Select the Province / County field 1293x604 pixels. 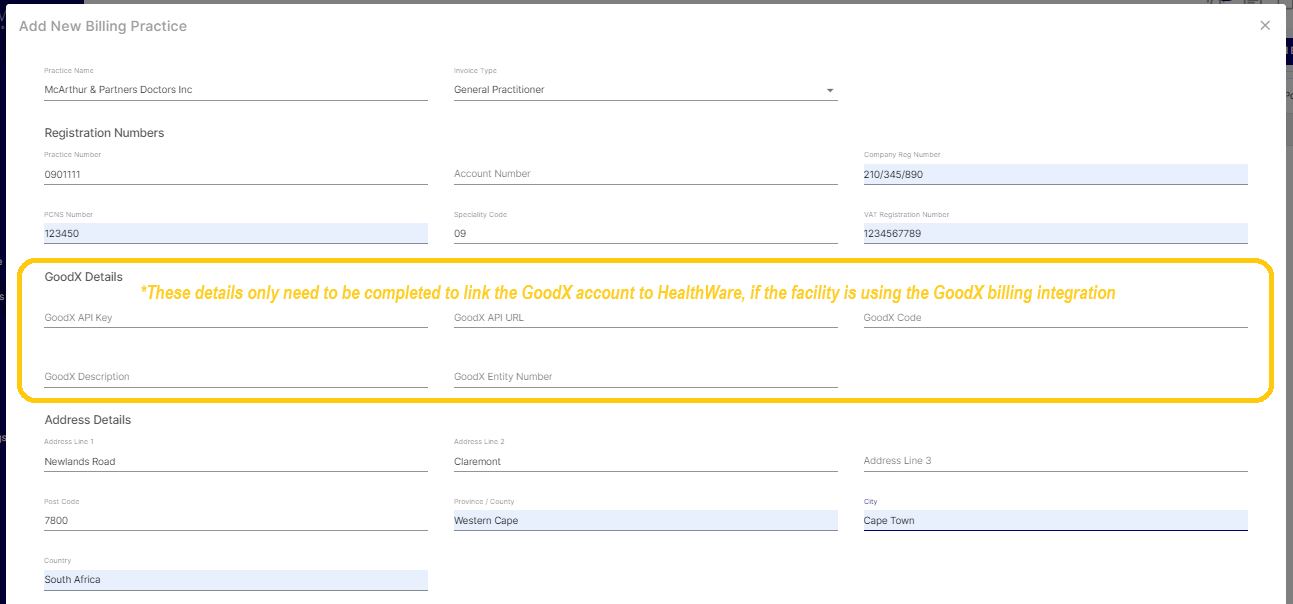pyautogui.click(x=645, y=521)
